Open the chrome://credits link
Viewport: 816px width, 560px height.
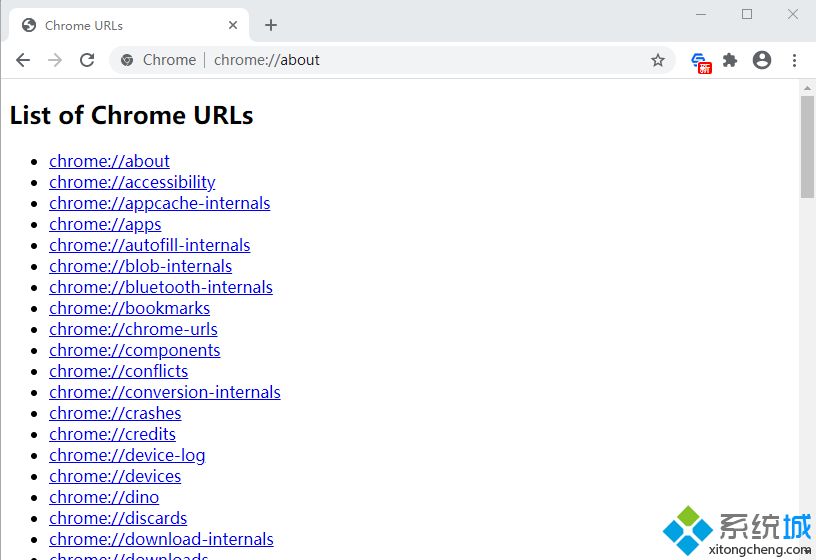tap(112, 434)
